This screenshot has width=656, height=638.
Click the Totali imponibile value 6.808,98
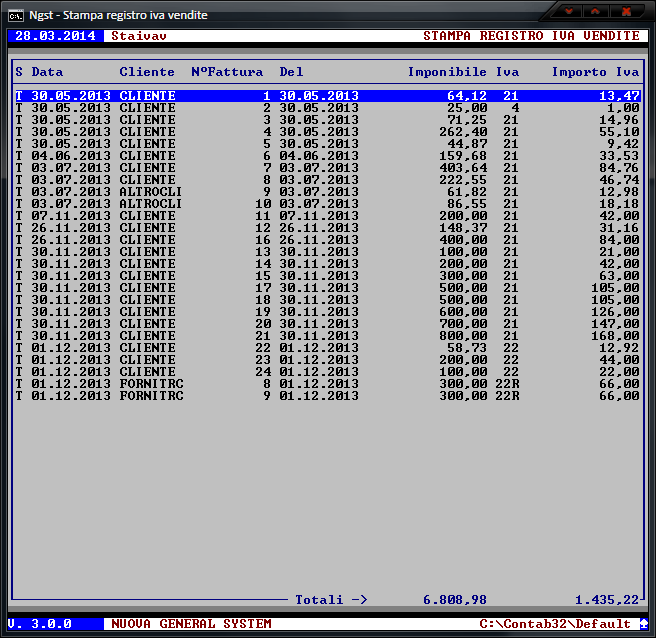point(455,600)
